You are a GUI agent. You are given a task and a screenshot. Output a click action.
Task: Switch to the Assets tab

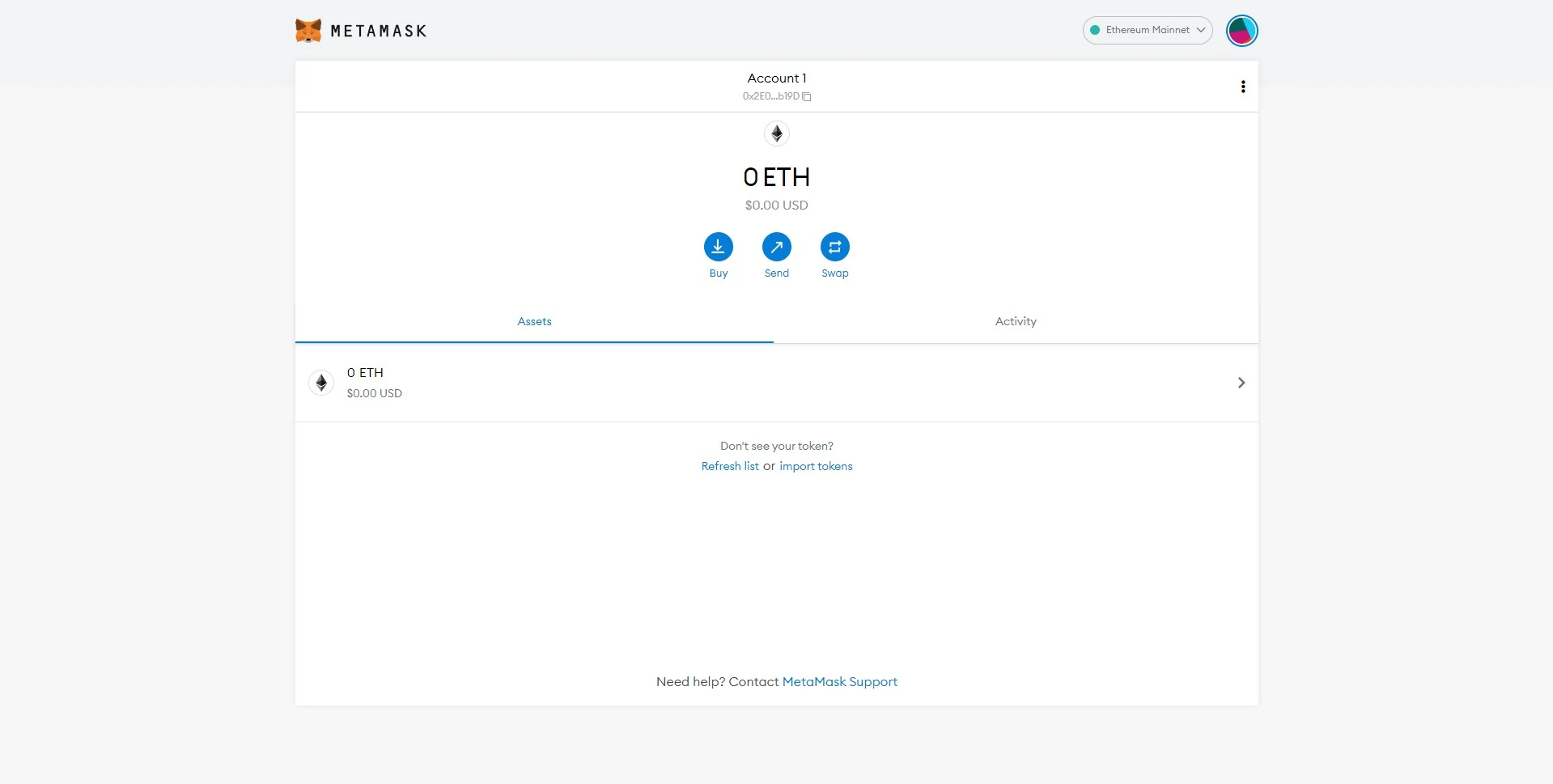coord(534,322)
